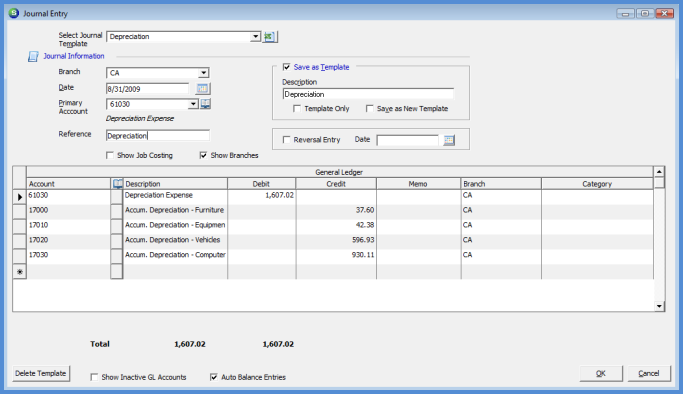This screenshot has height=394, width=683.
Task: Click the account cell 17010
Action: point(68,227)
